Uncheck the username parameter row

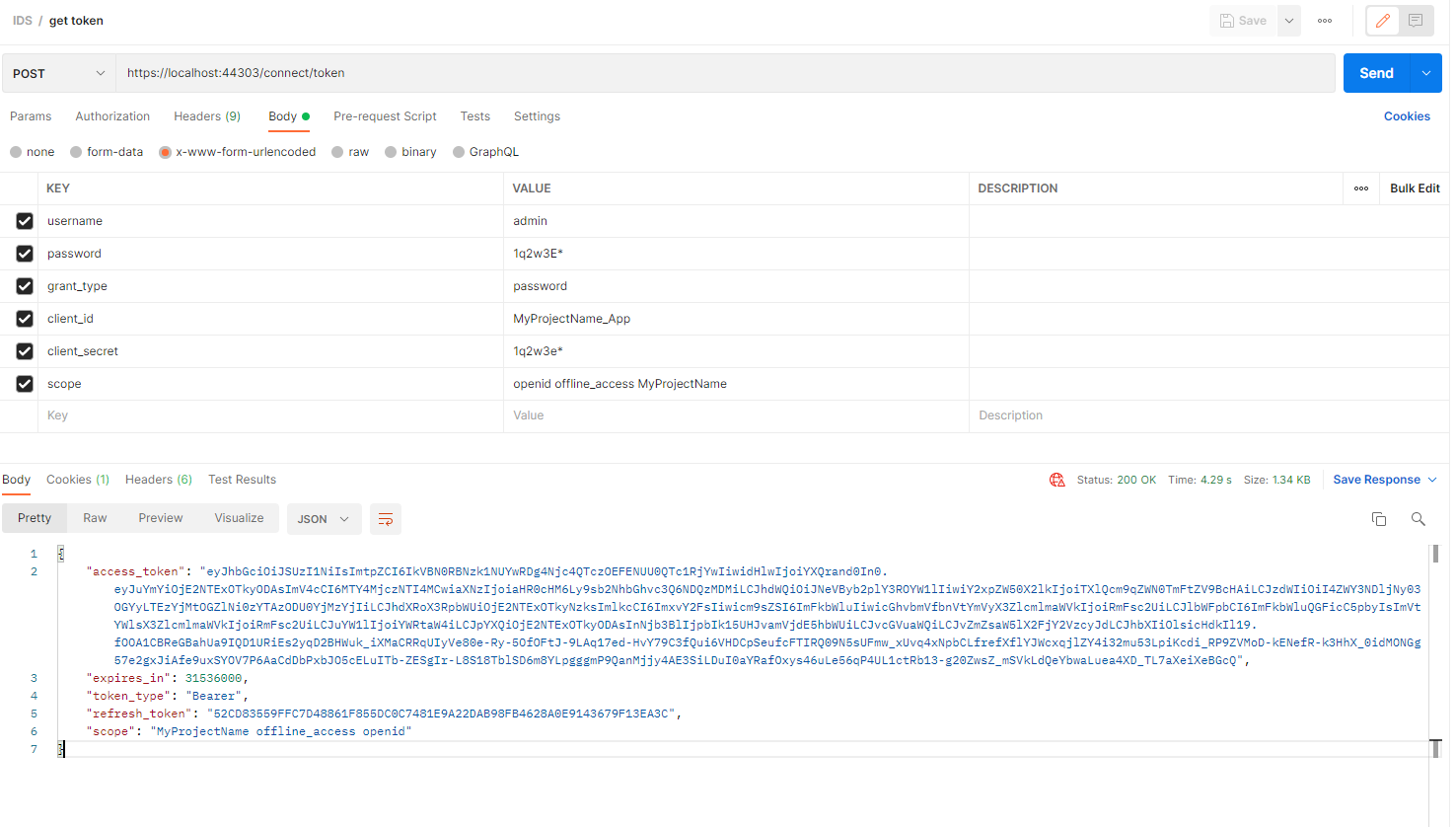point(25,220)
